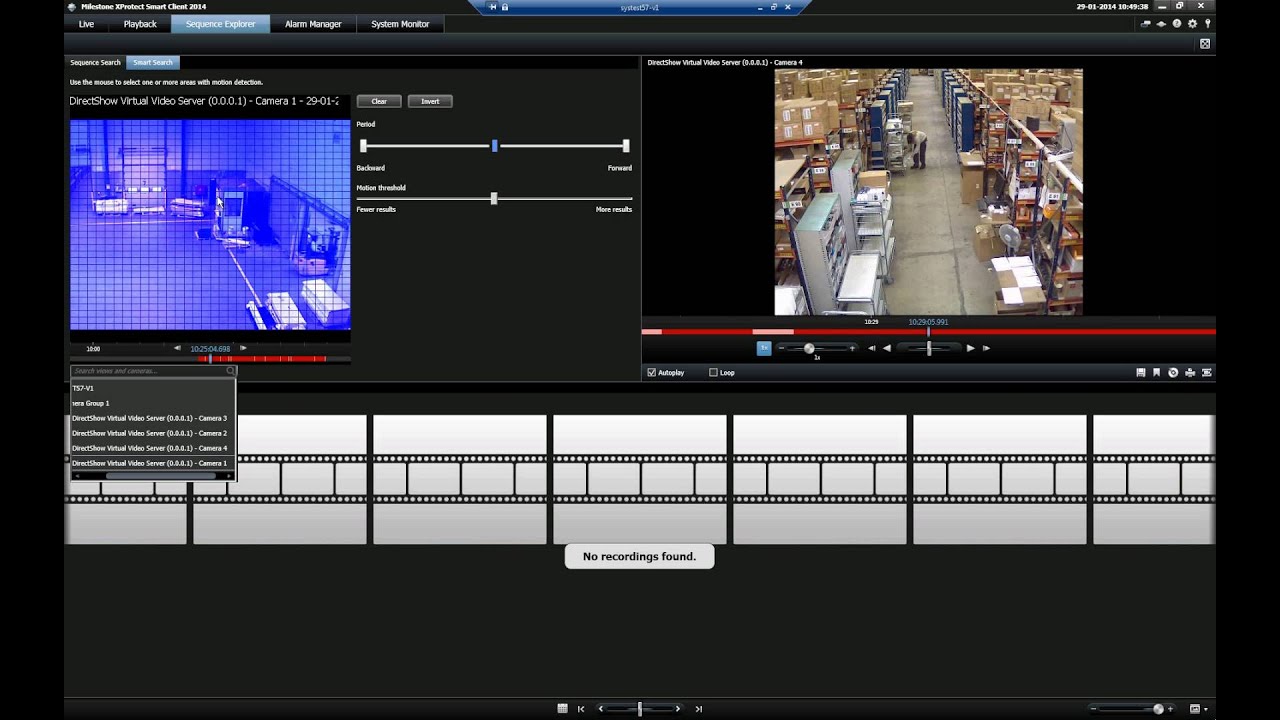Viewport: 1280px width, 720px height.
Task: Click the key-shaped Log out icon
Action: 1208,24
